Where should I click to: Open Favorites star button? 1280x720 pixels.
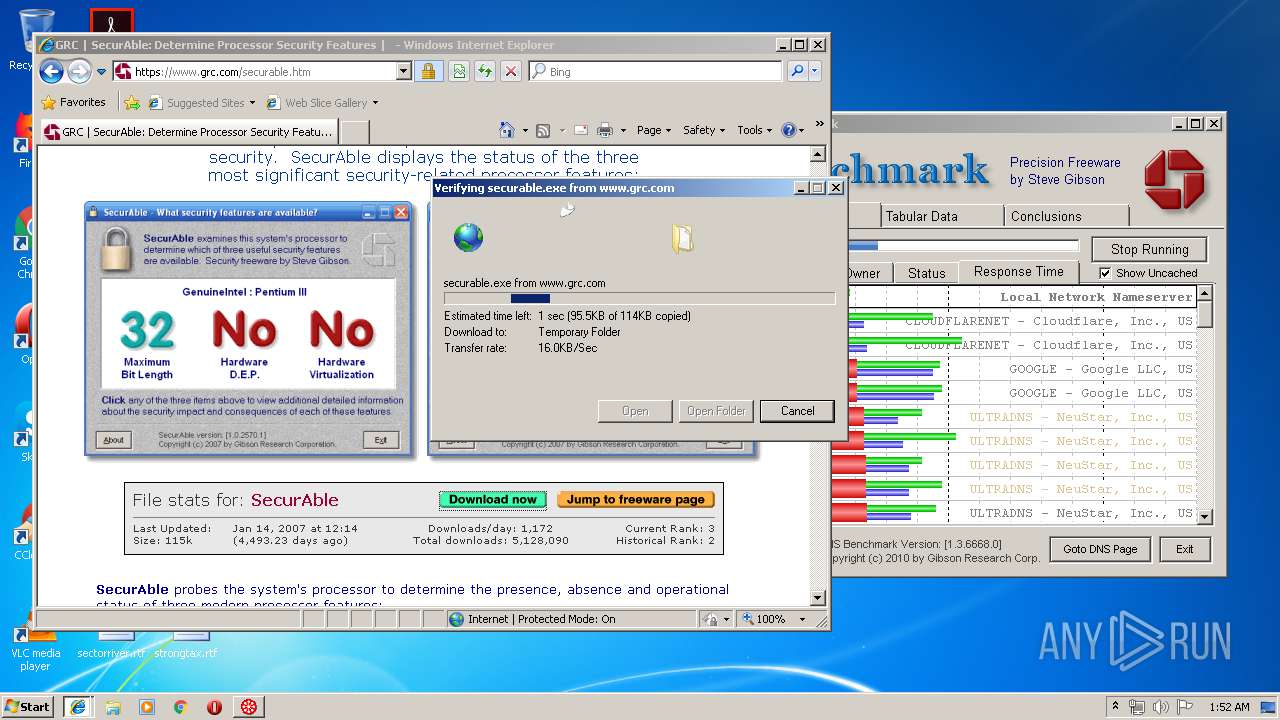coord(73,102)
